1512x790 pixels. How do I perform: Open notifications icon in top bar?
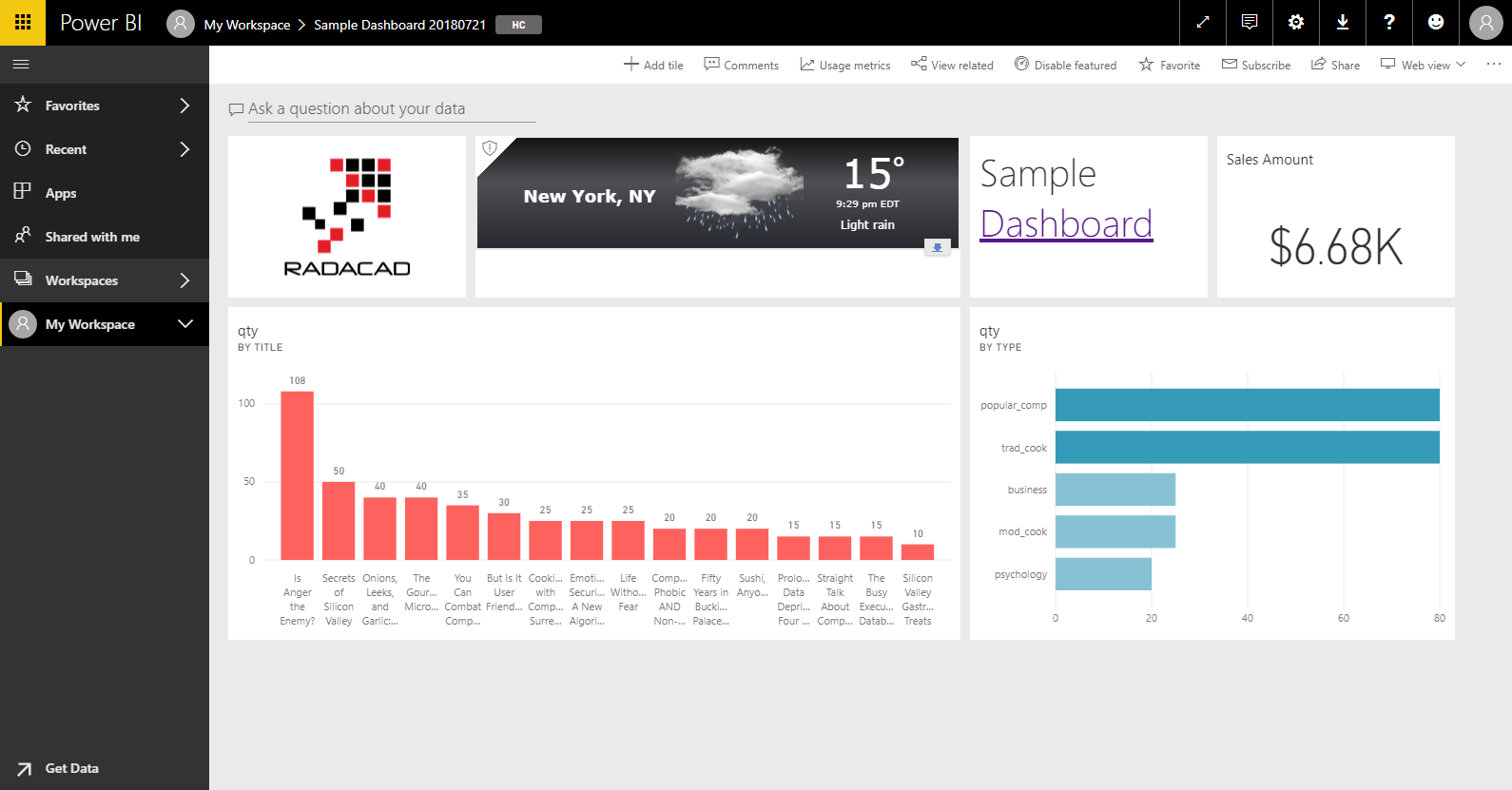click(1250, 23)
